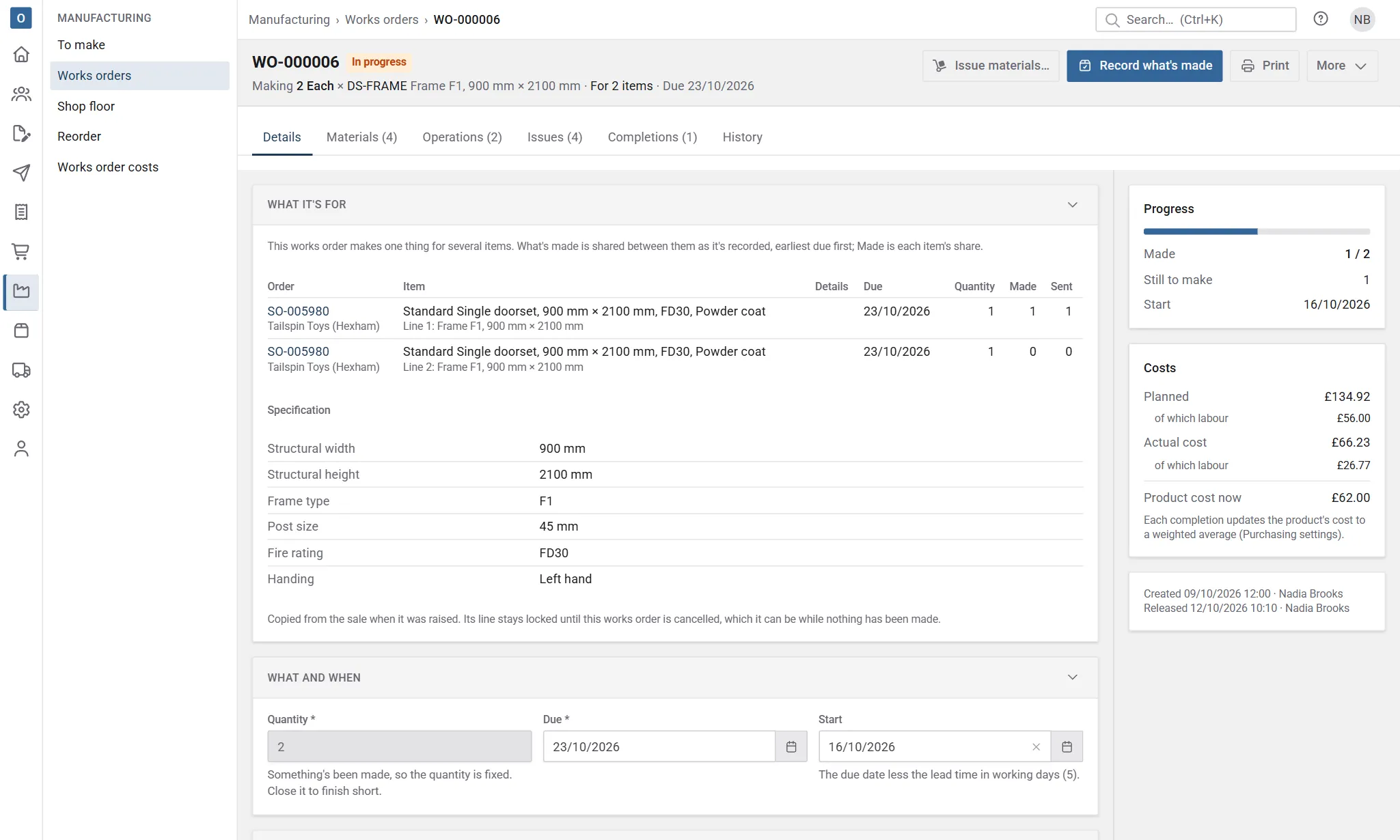Viewport: 1400px width, 840px height.
Task: Click the '1 / 2' made value
Action: click(1357, 254)
